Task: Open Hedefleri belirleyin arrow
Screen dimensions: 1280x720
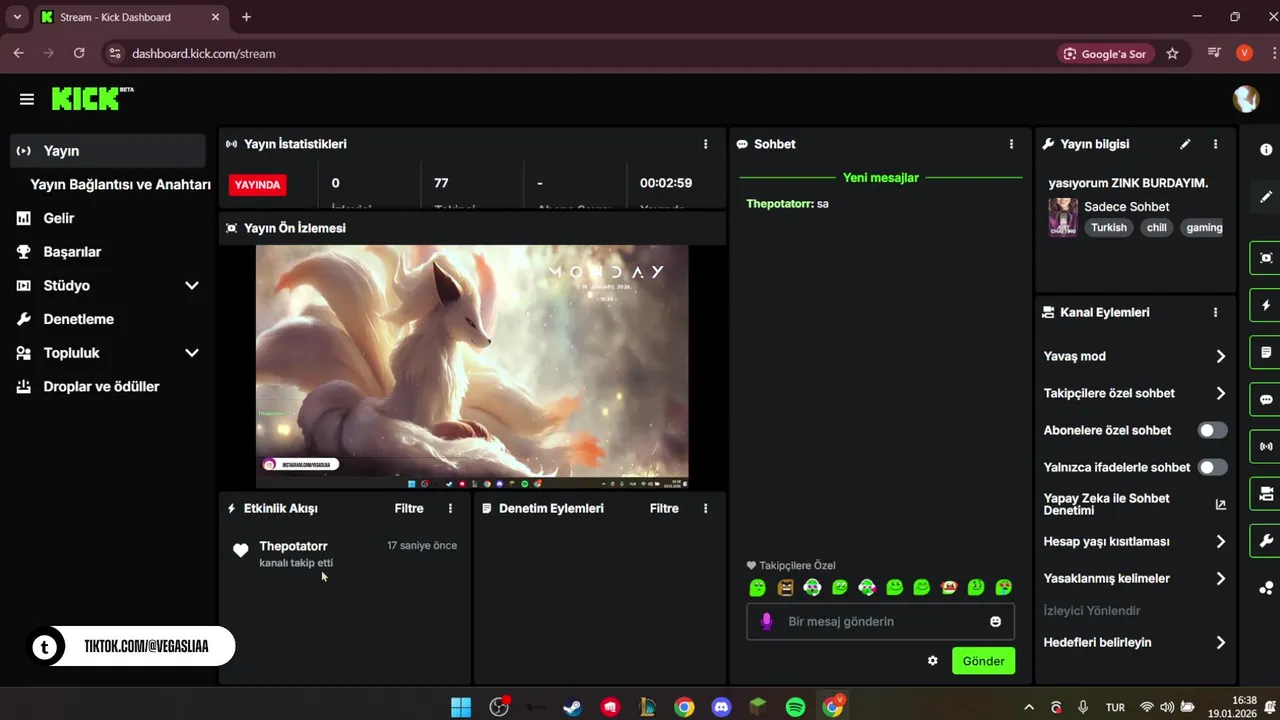Action: (1220, 642)
